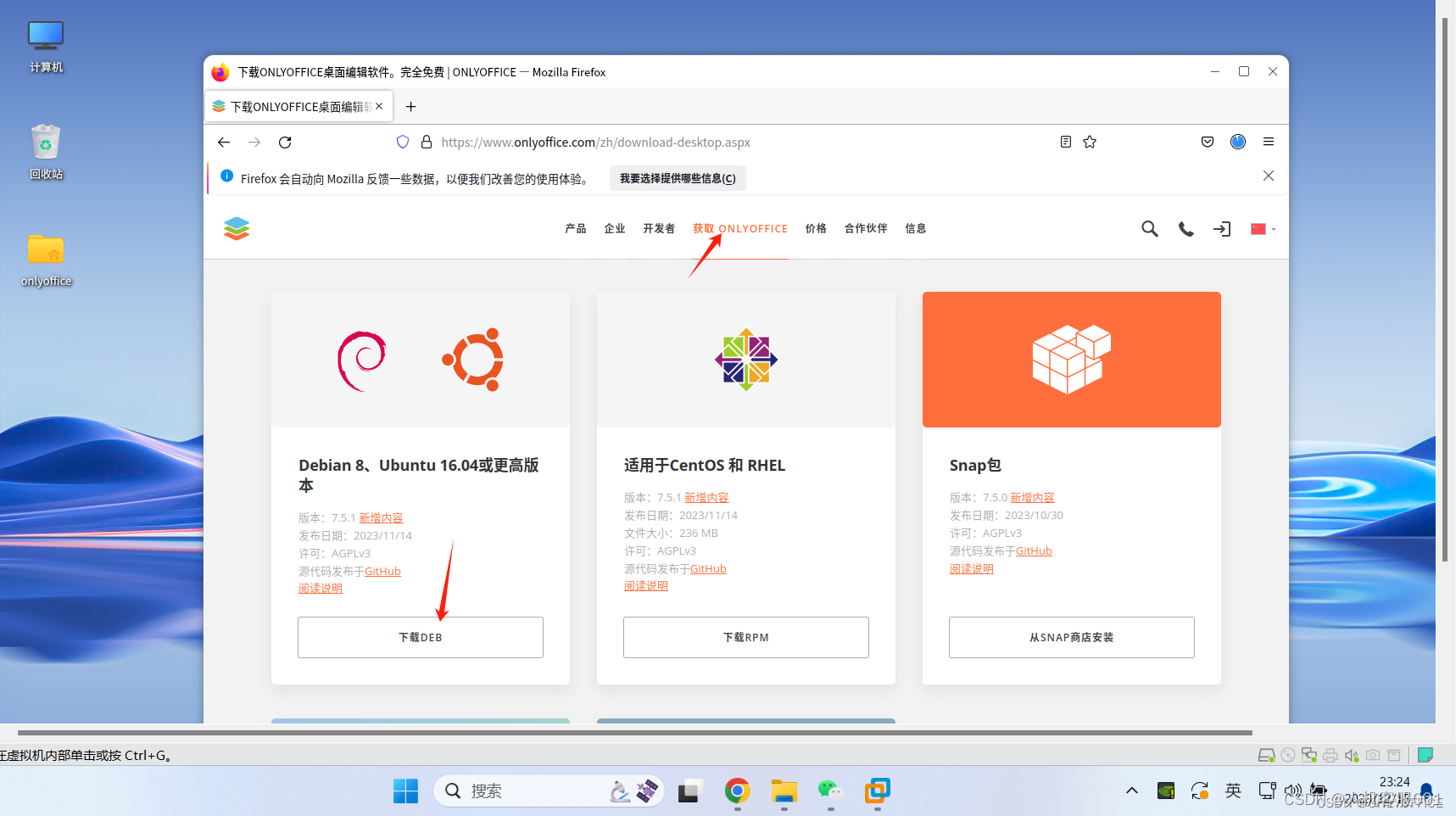Click the VMware status bar printer icon
The width and height of the screenshot is (1456, 816).
coord(1330,755)
